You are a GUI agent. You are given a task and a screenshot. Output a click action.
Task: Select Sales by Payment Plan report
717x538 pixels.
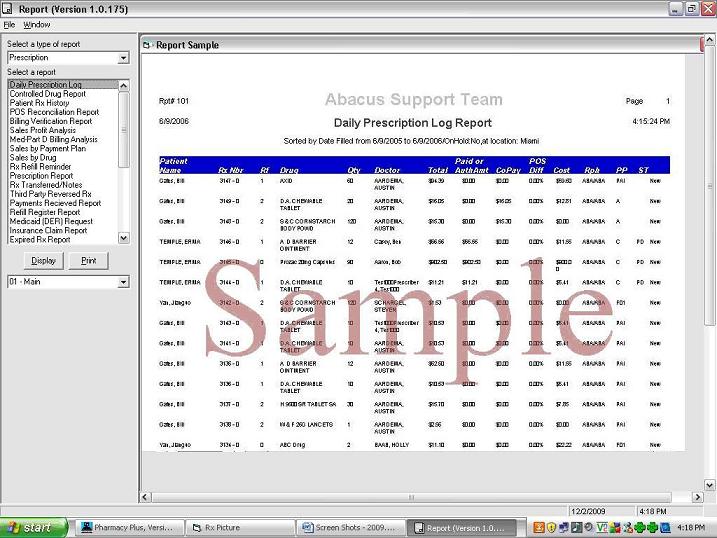click(x=48, y=149)
